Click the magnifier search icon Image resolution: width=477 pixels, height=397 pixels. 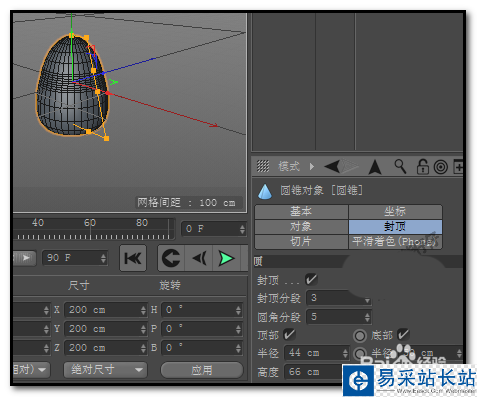tap(400, 166)
